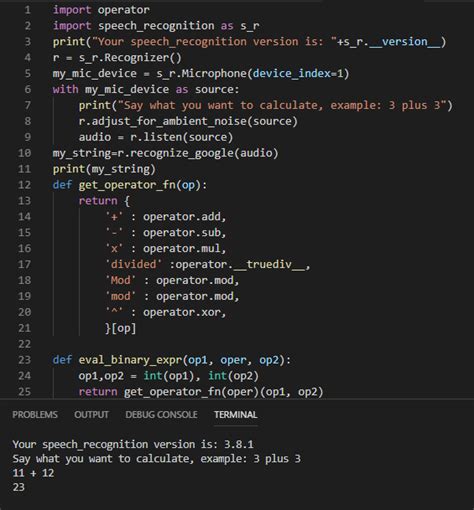
Task: Click terminal result '23'
Action: 19,487
